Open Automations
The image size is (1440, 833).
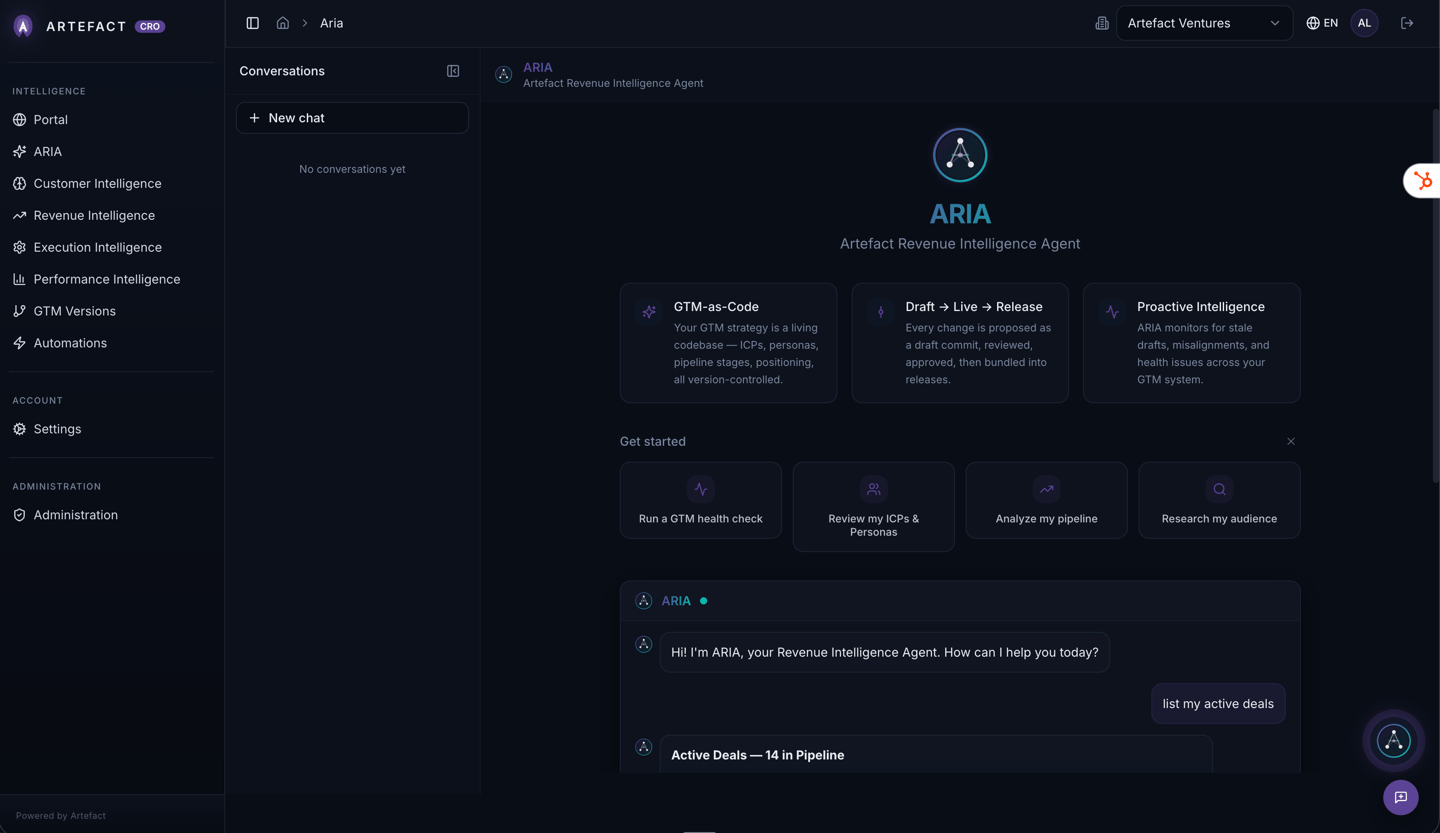click(72, 343)
